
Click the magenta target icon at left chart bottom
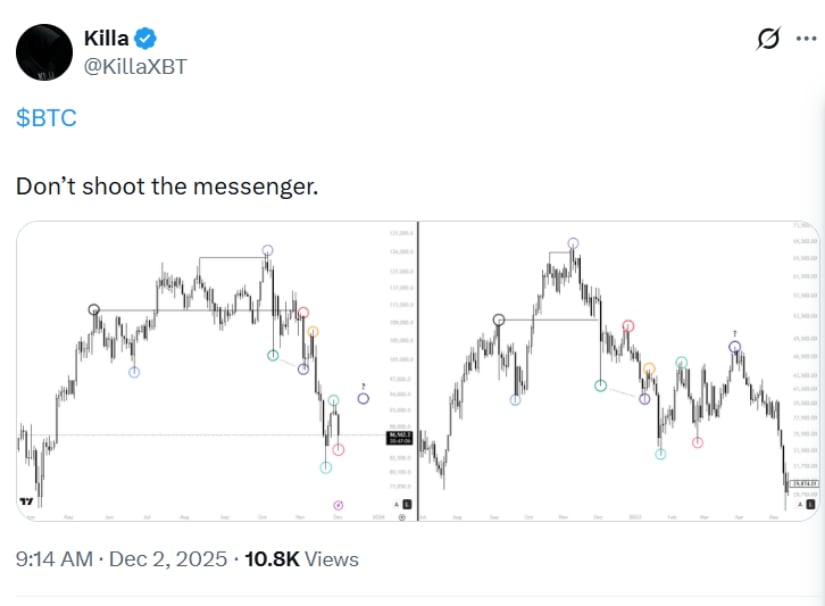pyautogui.click(x=338, y=505)
